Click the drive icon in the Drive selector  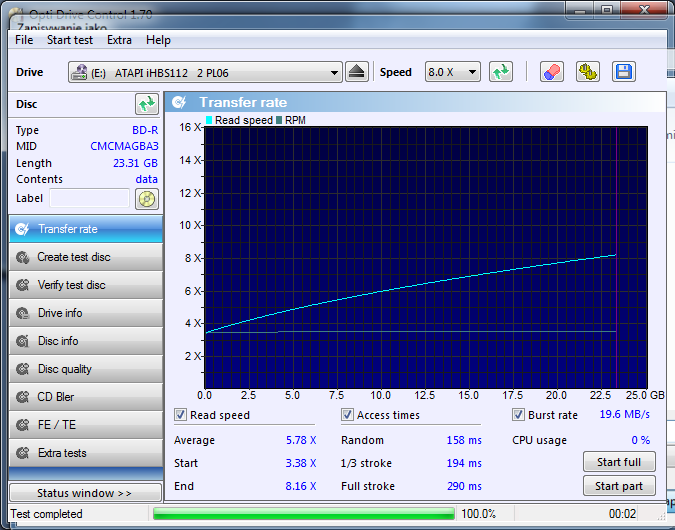(79, 72)
